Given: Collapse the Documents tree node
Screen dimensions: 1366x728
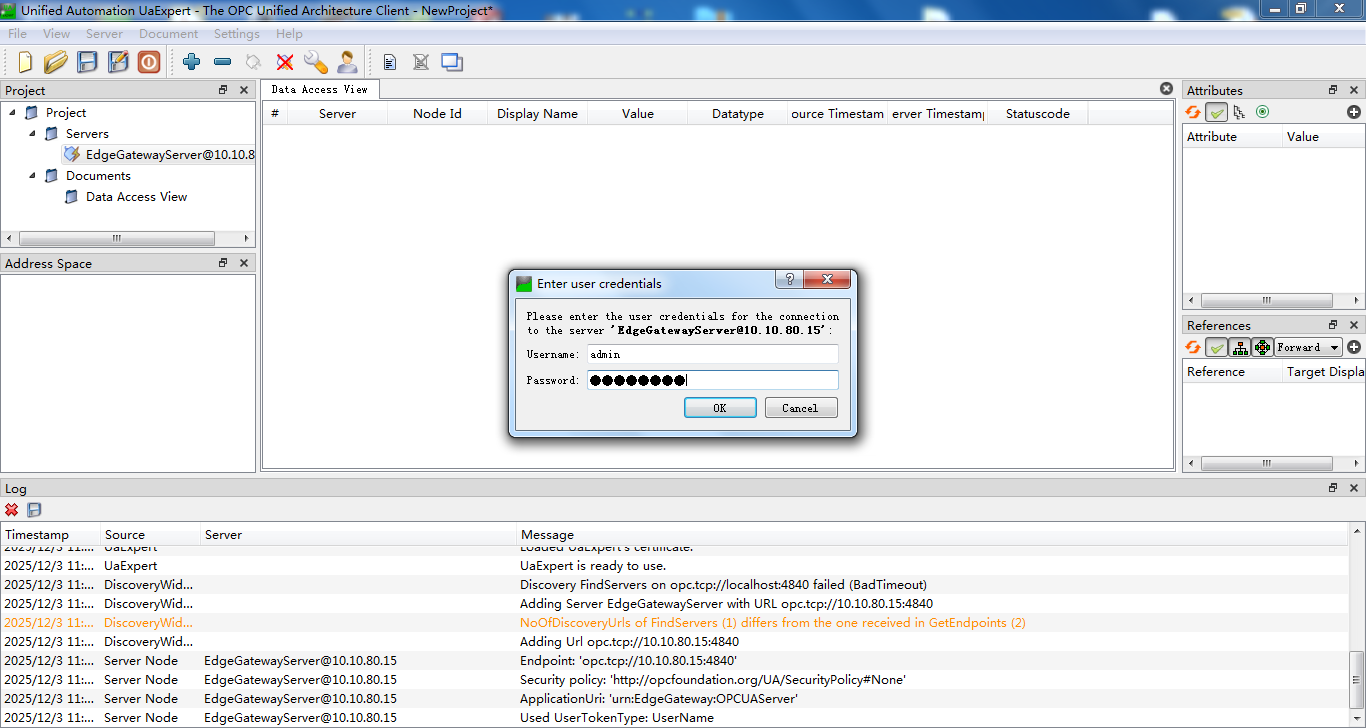Looking at the screenshot, I should click(x=31, y=175).
